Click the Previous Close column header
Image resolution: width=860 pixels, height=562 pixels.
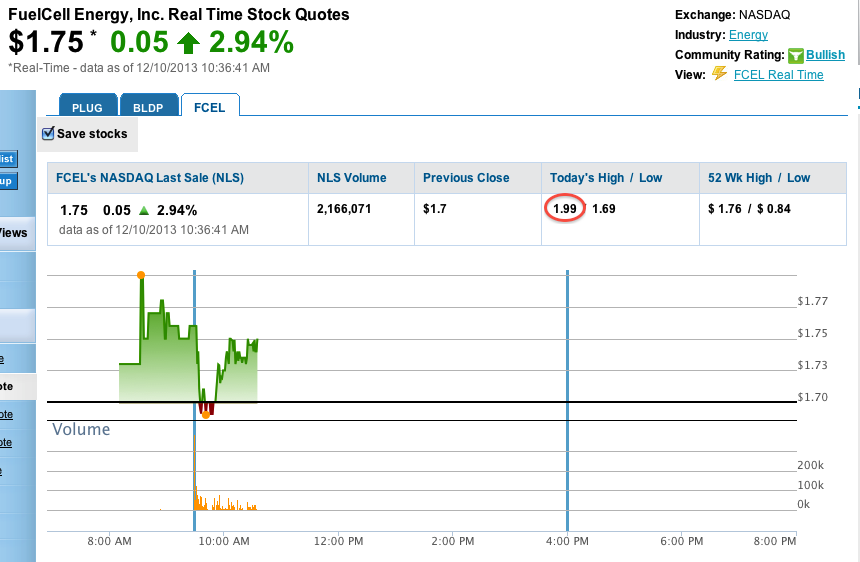[466, 178]
